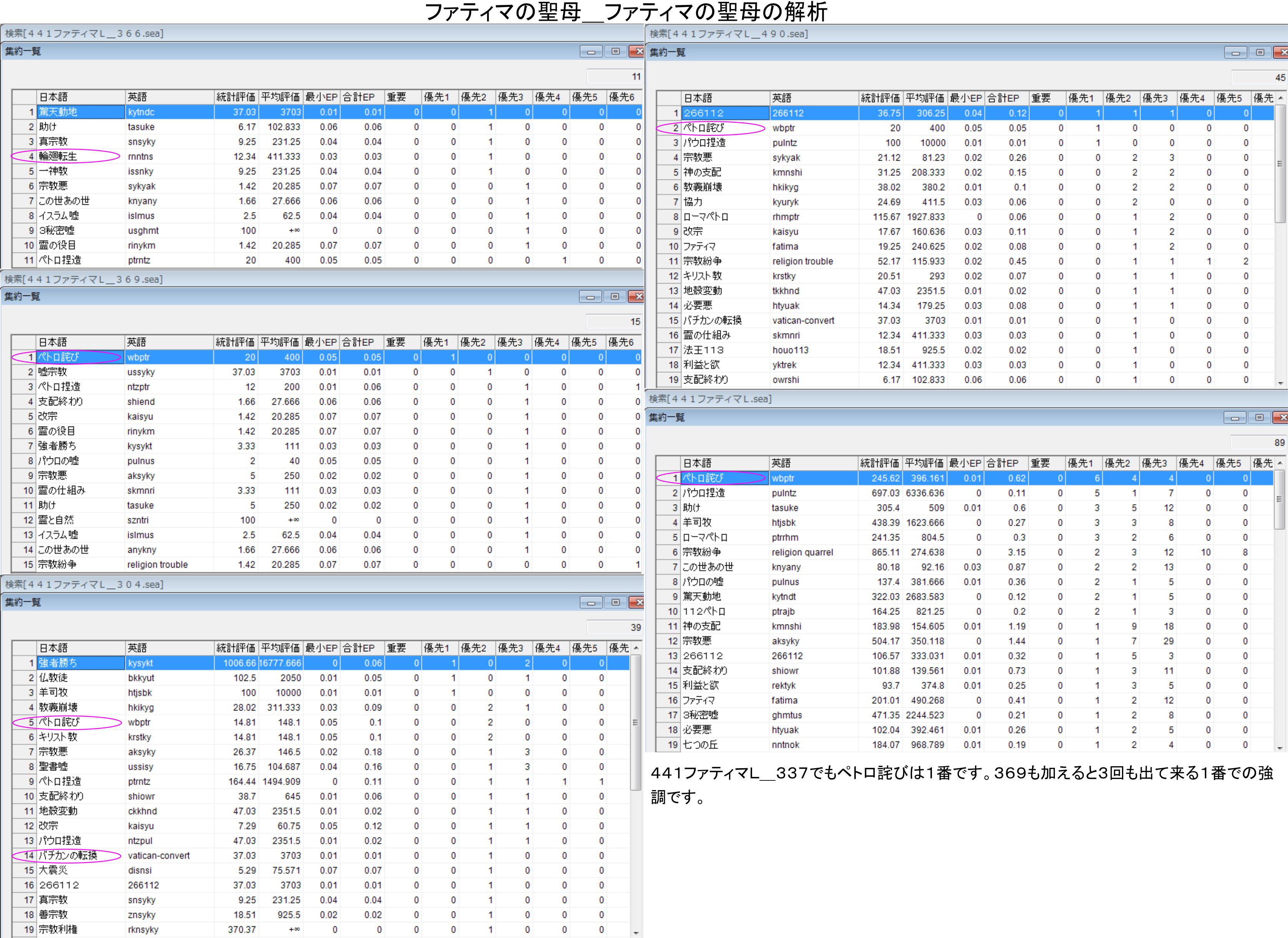Click 1927.833 value in the 490.sea table

click(925, 216)
